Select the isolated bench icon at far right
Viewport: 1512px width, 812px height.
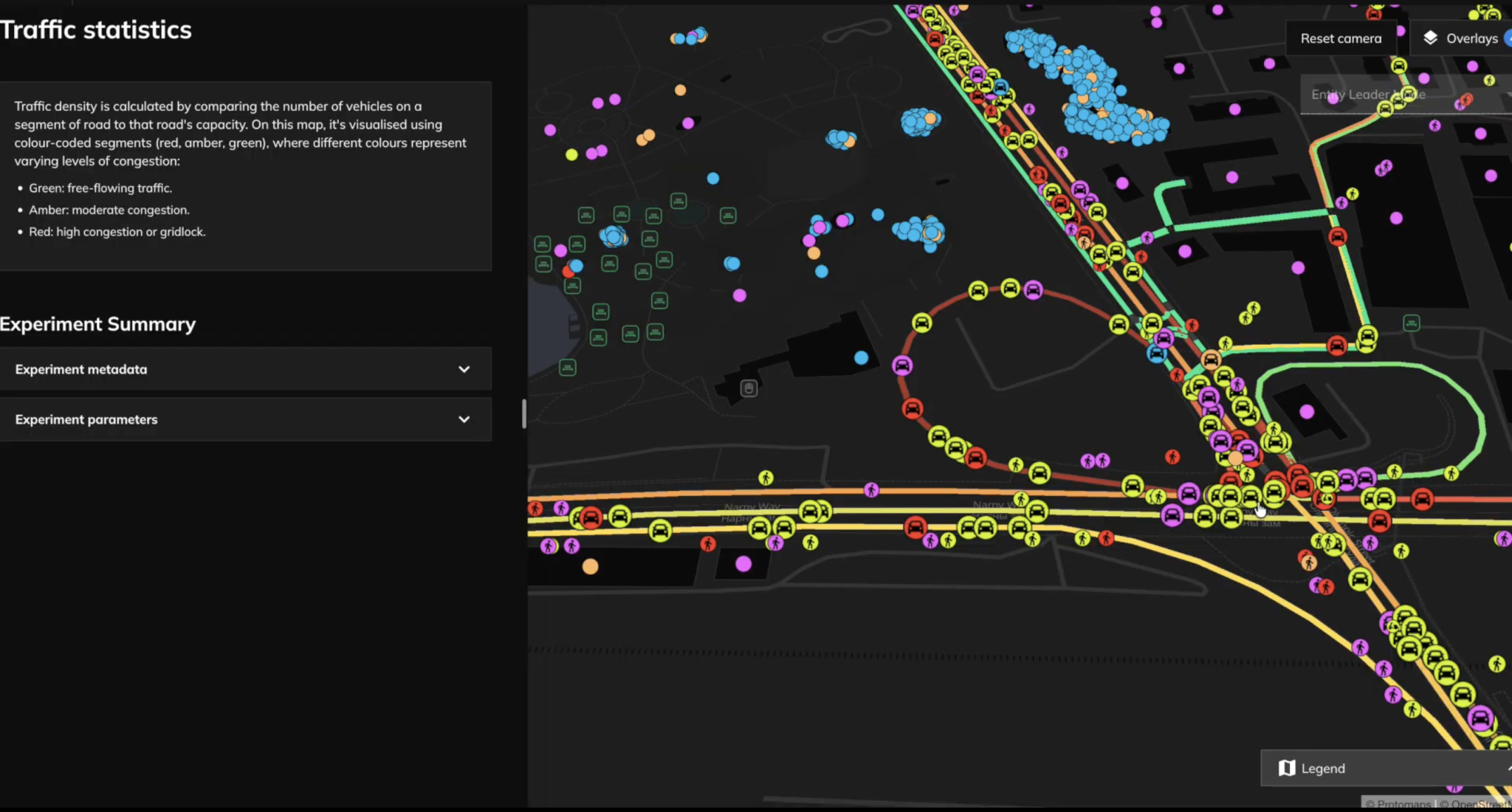click(x=1412, y=323)
